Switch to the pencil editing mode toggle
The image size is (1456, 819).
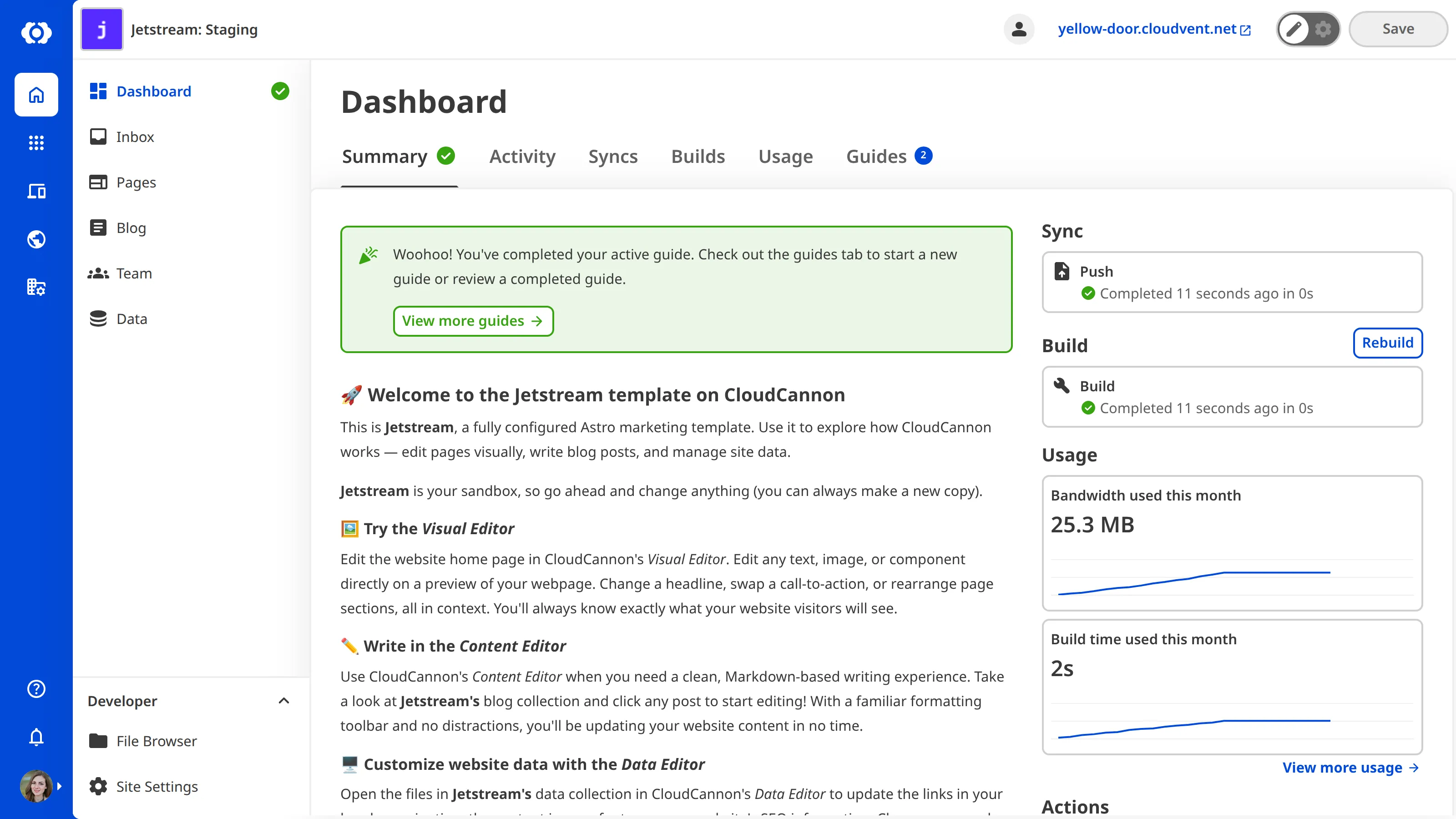click(1294, 29)
